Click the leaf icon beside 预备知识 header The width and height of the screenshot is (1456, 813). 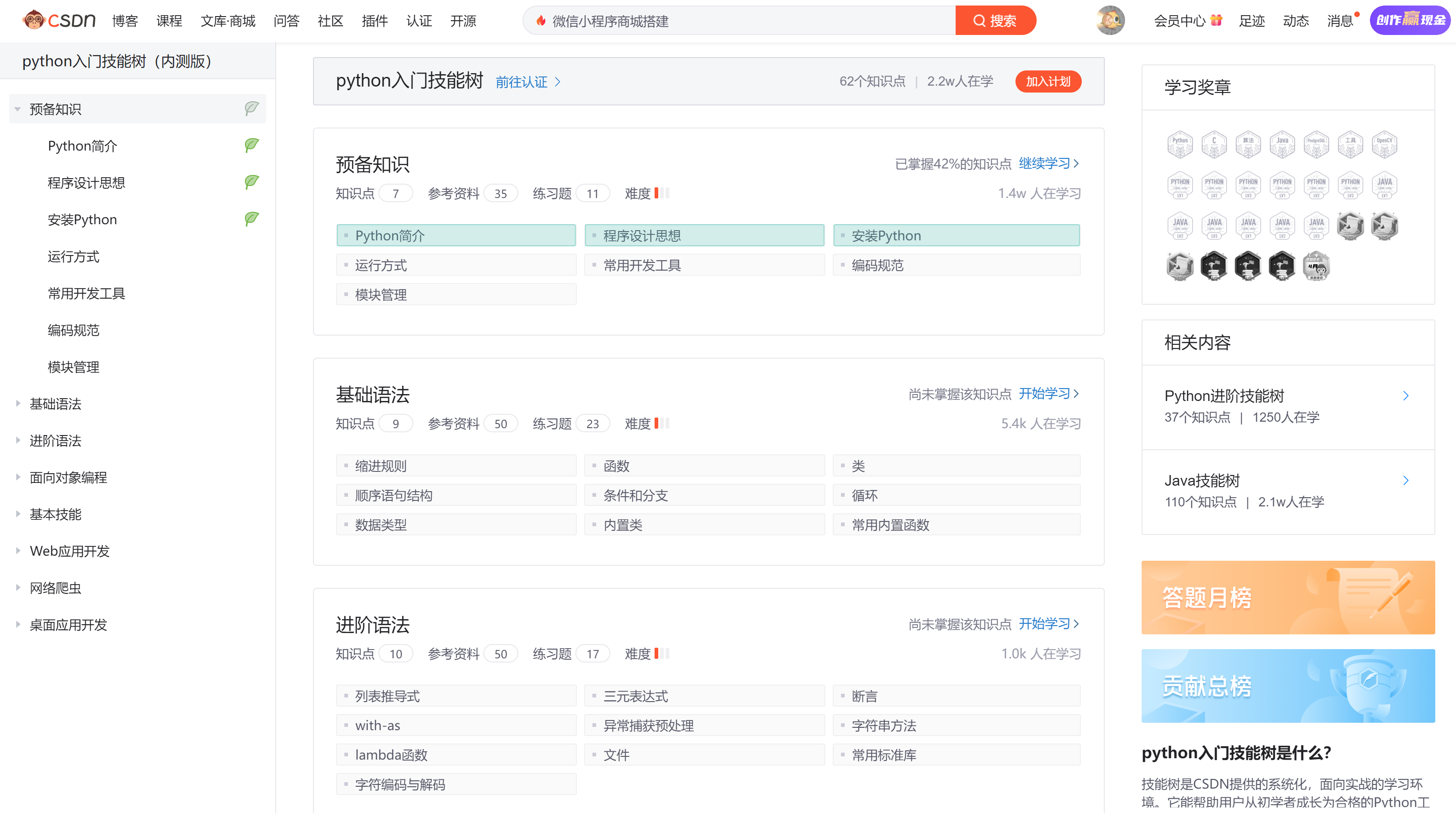(251, 109)
